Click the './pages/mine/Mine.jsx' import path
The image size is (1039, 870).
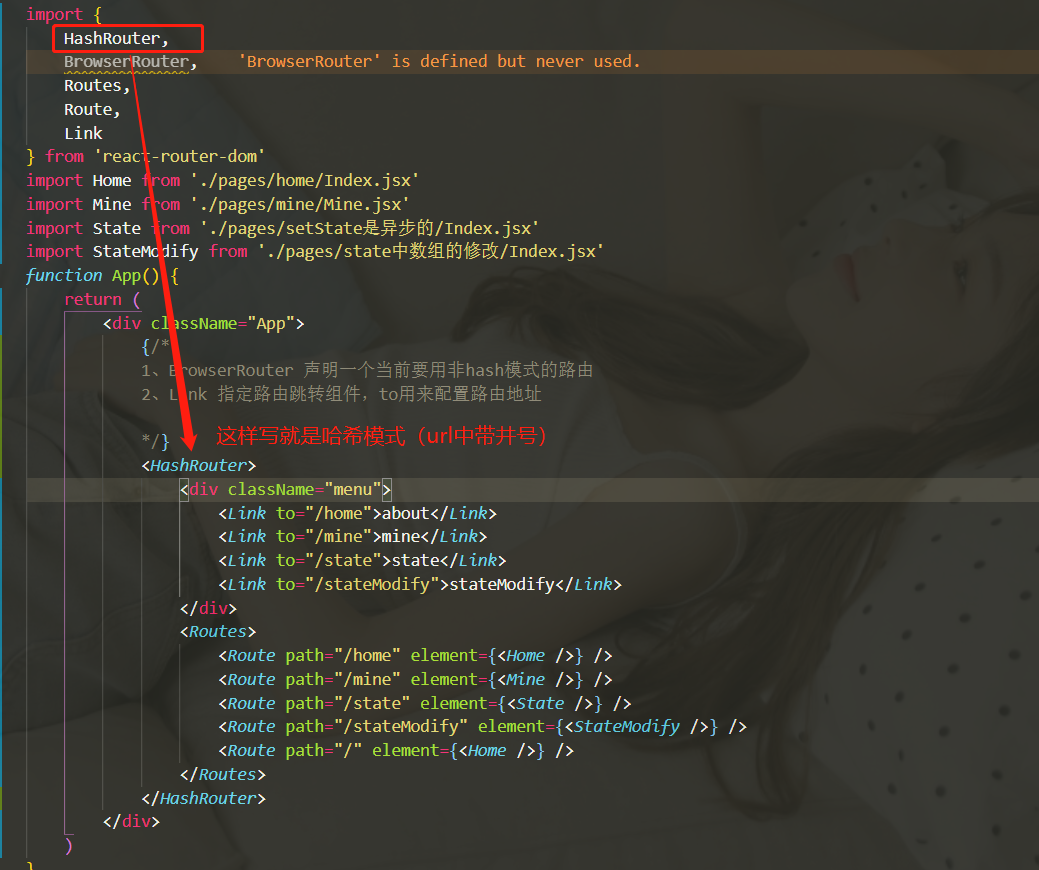[x=300, y=205]
